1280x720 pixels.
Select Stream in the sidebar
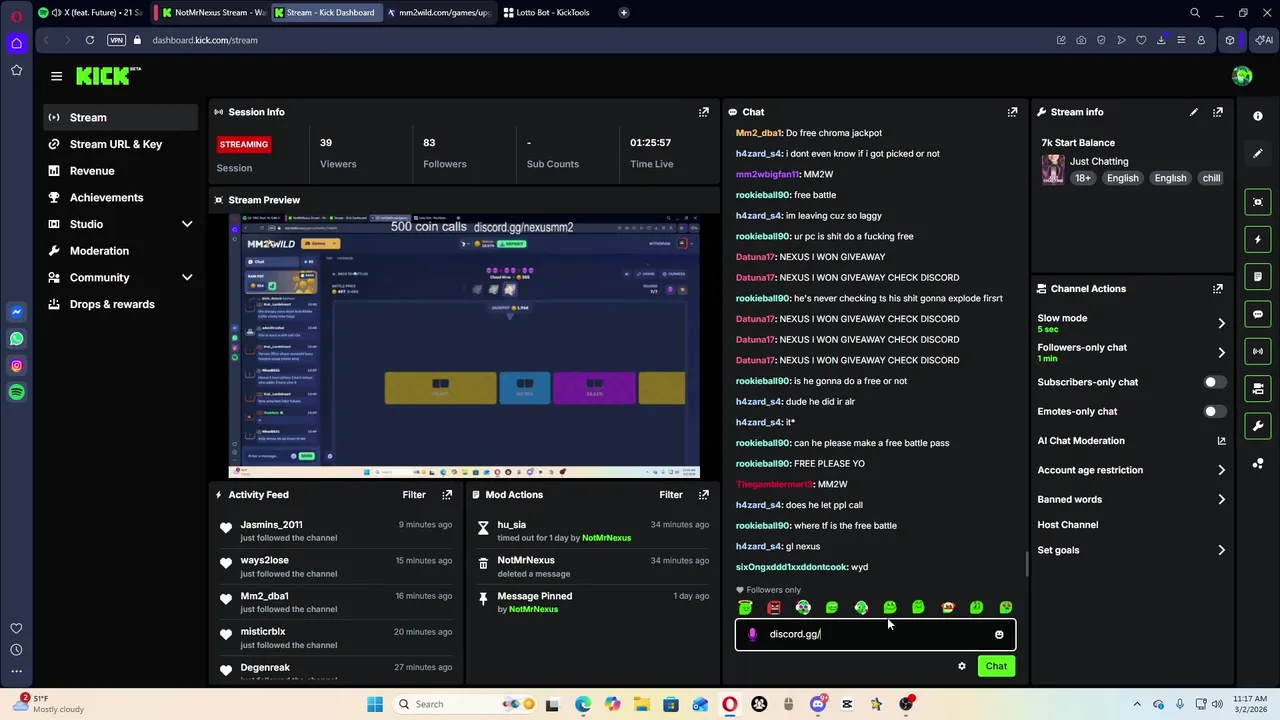(122, 118)
